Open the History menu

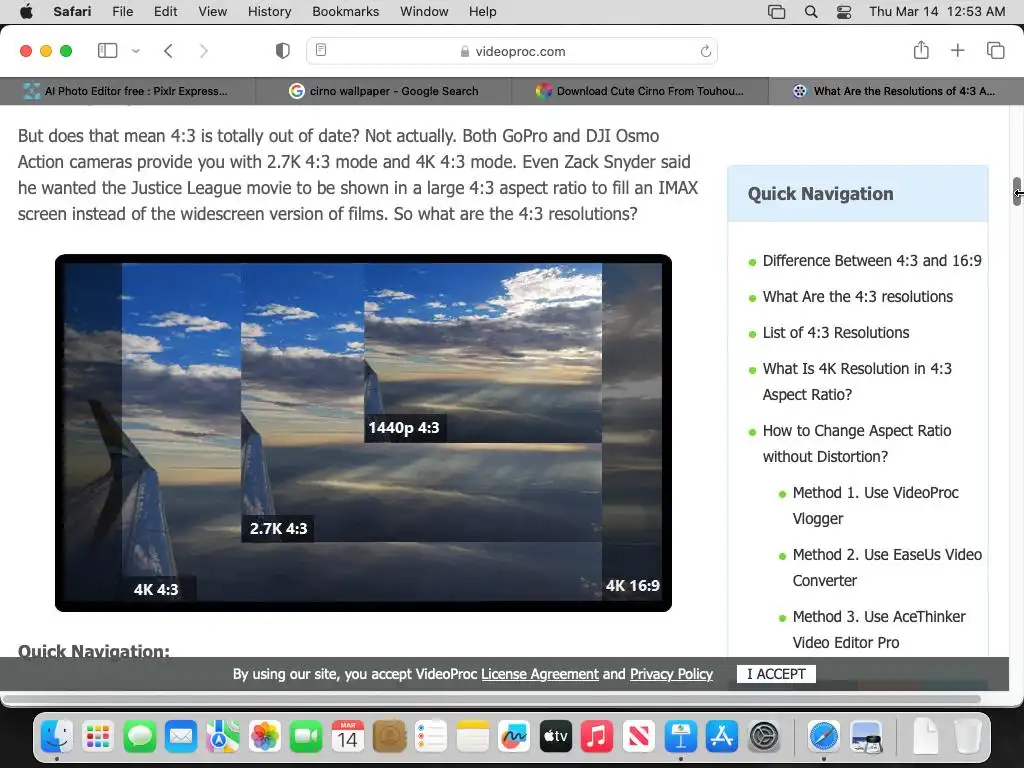tap(269, 12)
